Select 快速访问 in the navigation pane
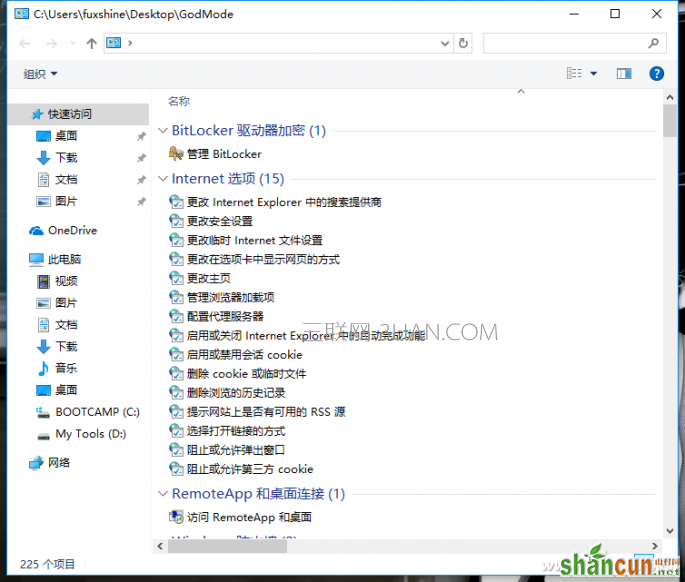685x582 pixels. tap(79, 114)
